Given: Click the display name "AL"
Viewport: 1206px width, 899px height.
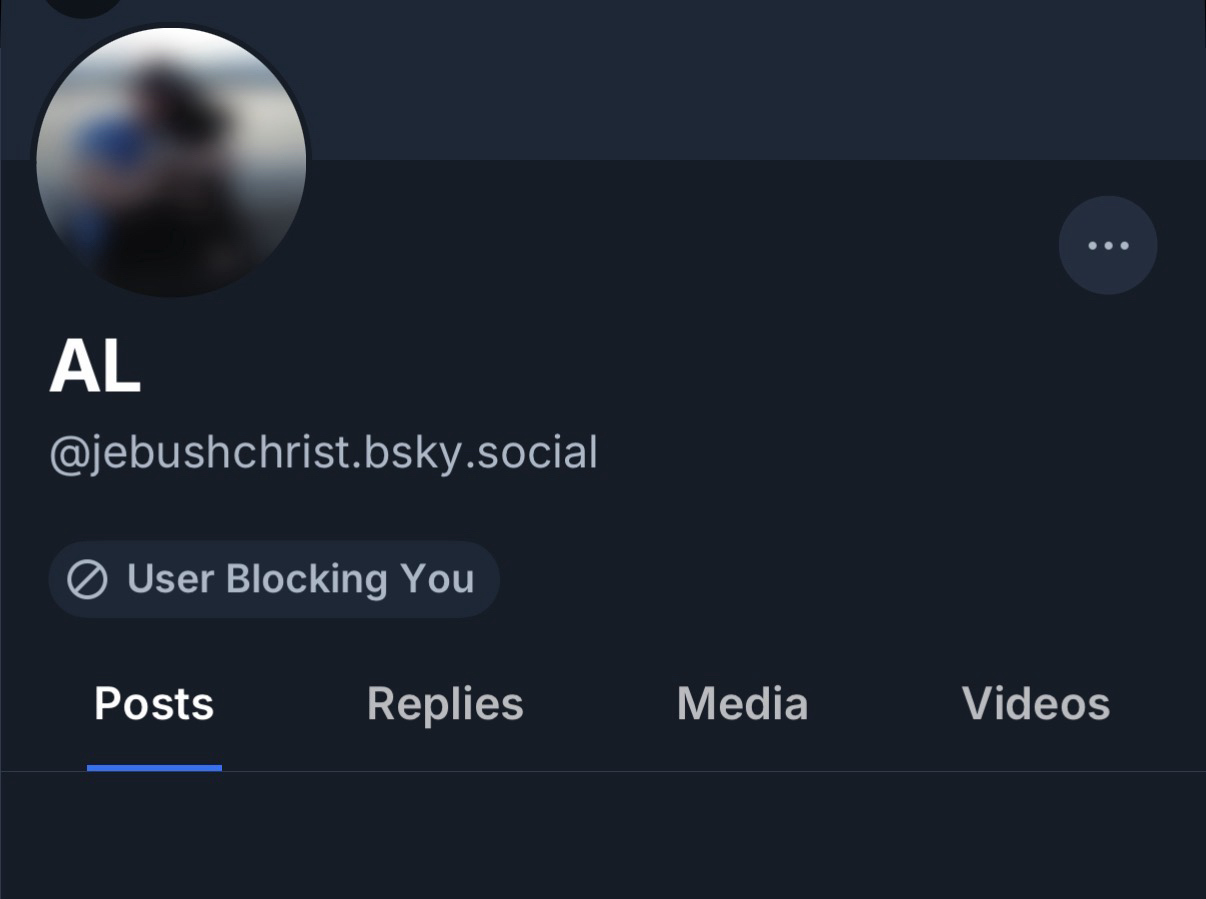Looking at the screenshot, I should tap(95, 367).
